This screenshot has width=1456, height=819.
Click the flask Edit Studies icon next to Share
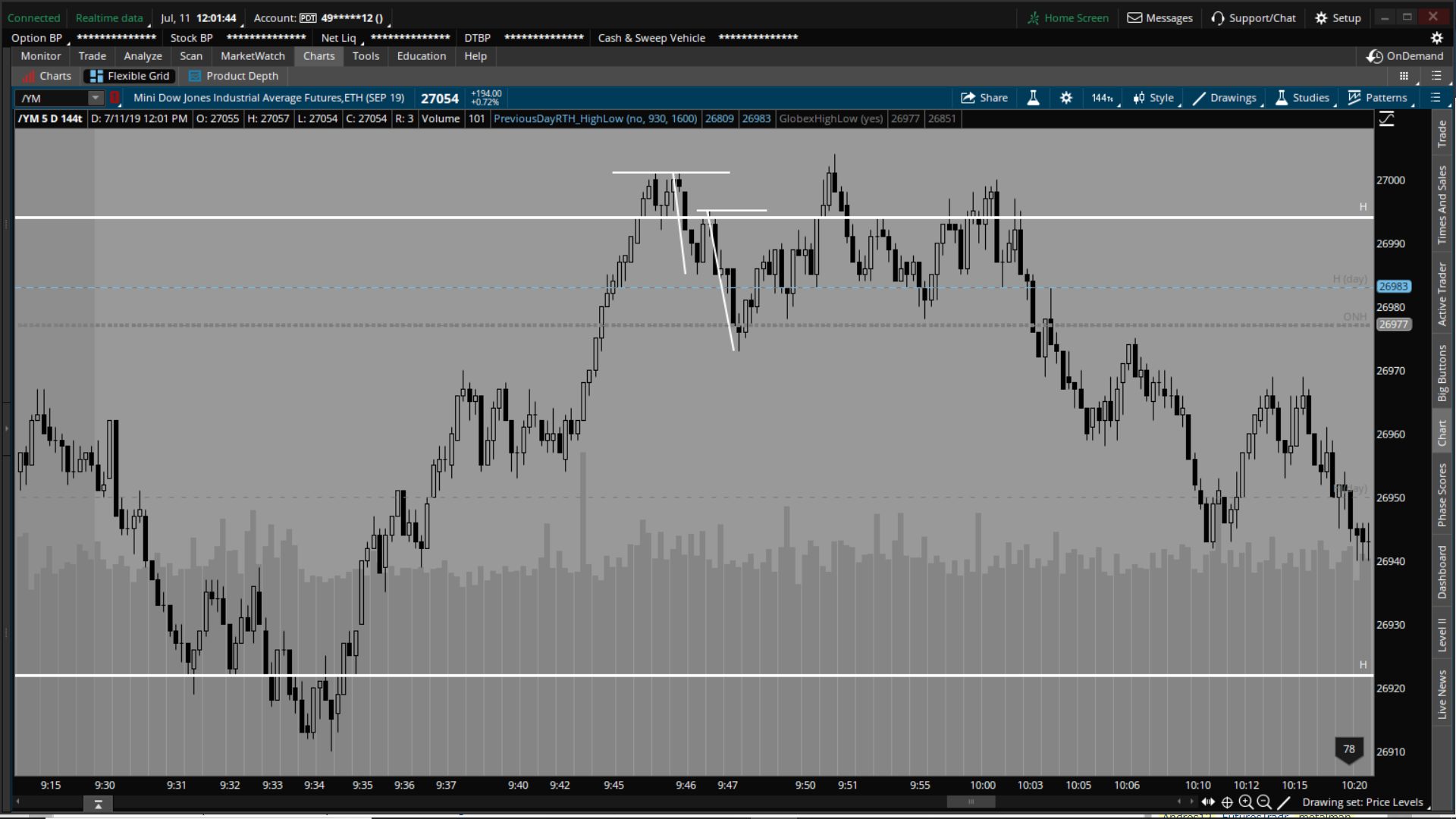pyautogui.click(x=1033, y=98)
